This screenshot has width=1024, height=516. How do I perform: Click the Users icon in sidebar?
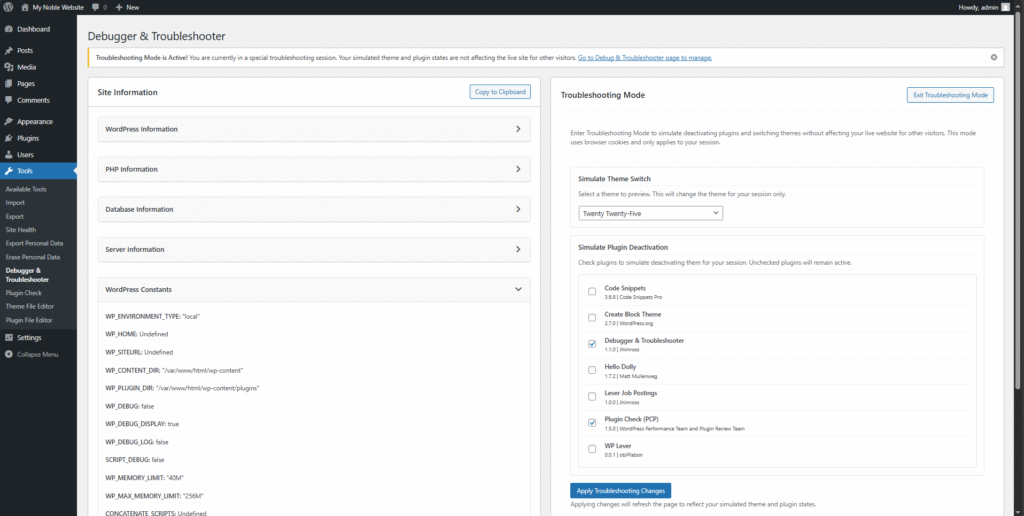9,155
